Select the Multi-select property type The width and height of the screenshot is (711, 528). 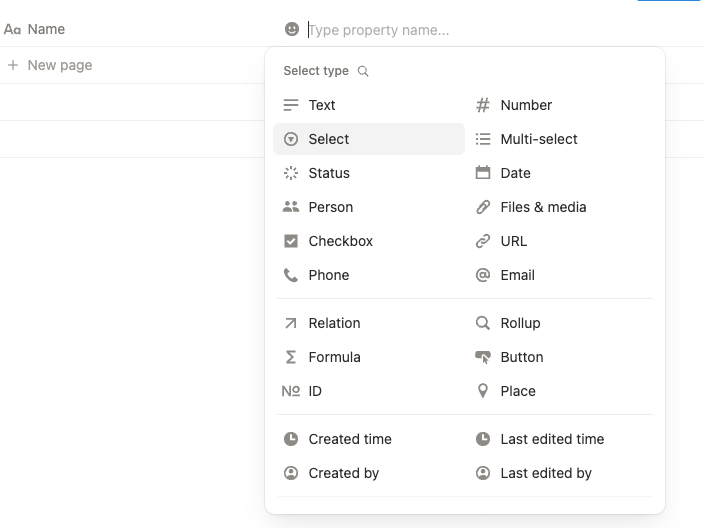pos(539,139)
